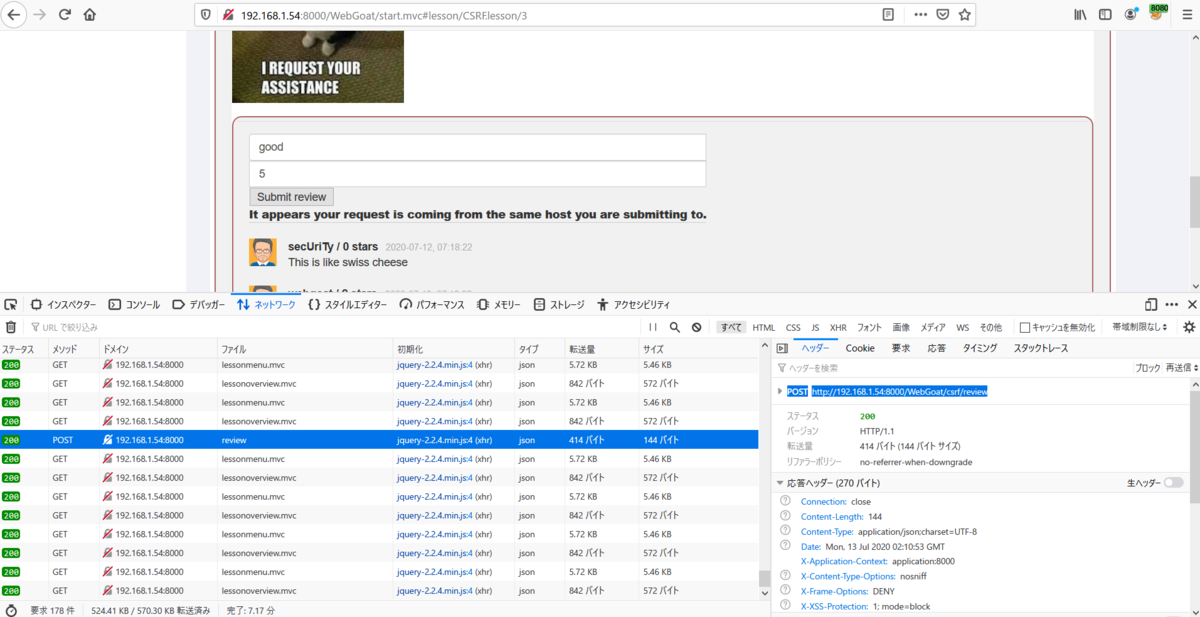
Task: Open the page actions ellipsis menu
Action: (920, 15)
